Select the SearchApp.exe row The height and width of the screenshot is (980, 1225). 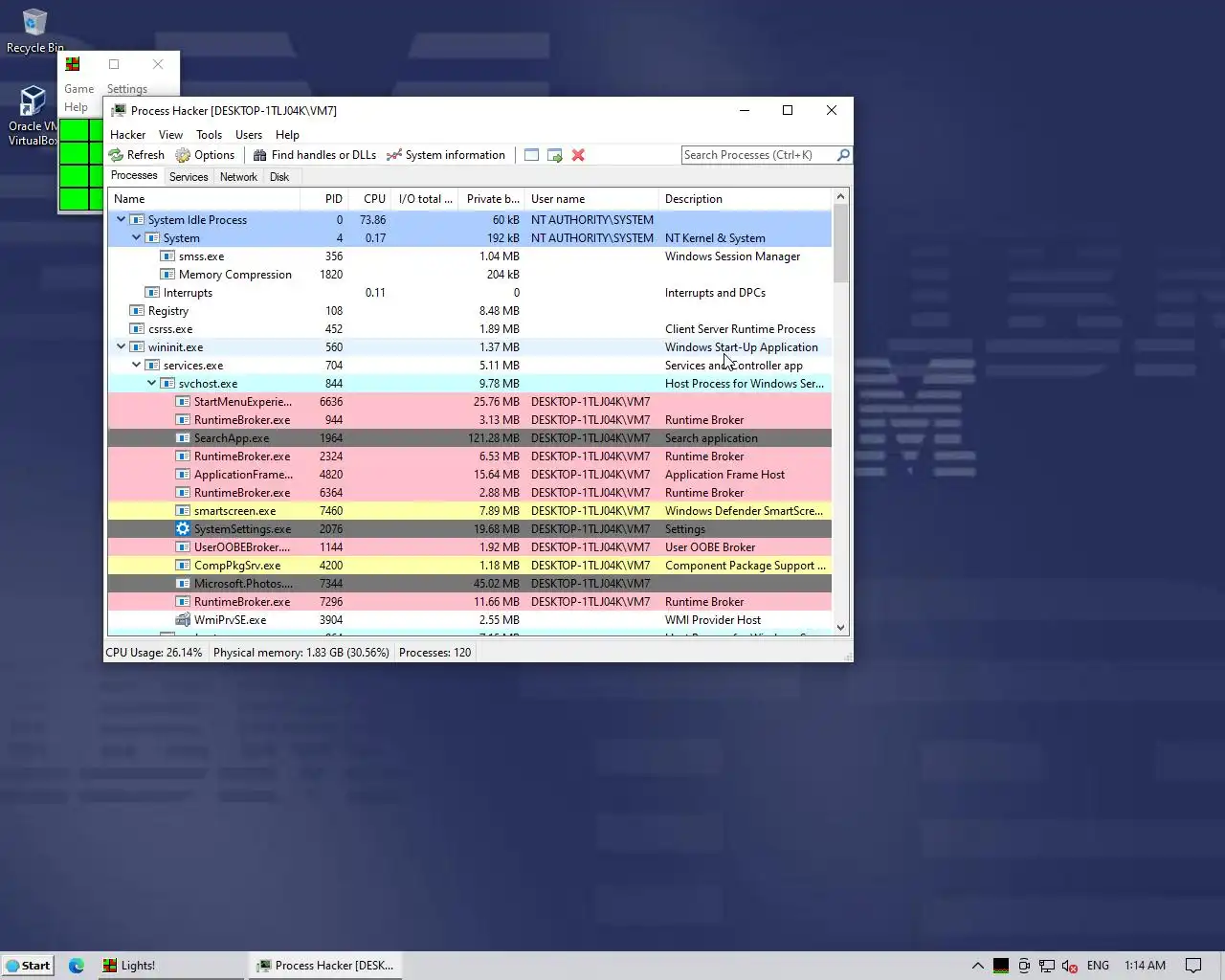pyautogui.click(x=469, y=438)
